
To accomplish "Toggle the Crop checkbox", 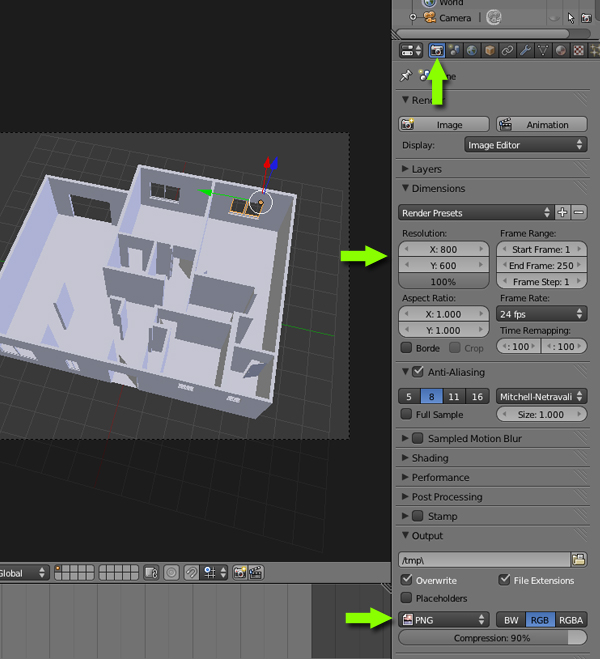I will click(x=455, y=348).
